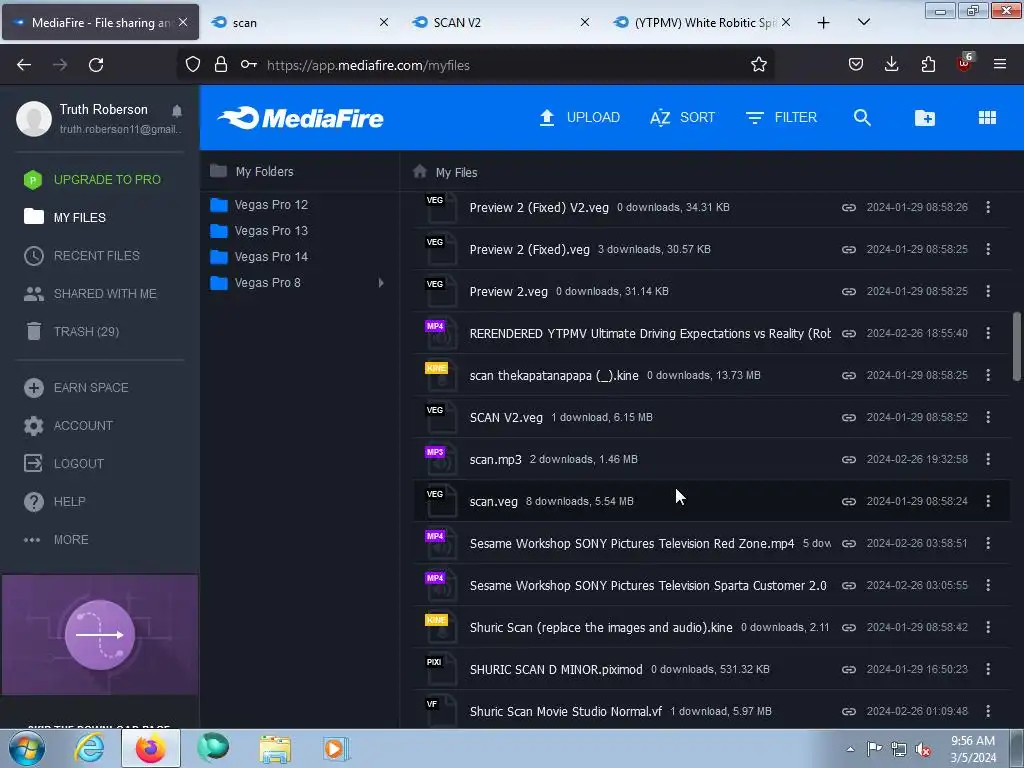Image resolution: width=1024 pixels, height=768 pixels.
Task: Open Windows Explorer from taskbar
Action: 275,749
